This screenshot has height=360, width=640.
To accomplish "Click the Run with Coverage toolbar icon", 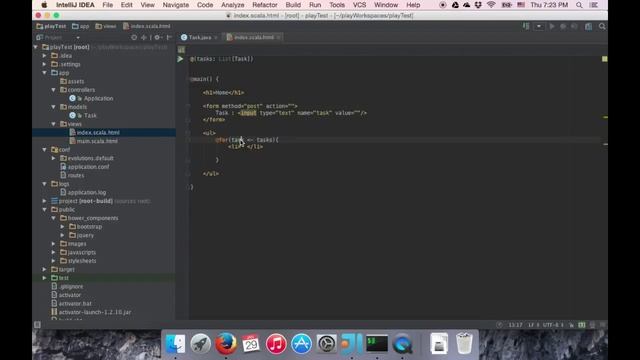I will tap(574, 26).
